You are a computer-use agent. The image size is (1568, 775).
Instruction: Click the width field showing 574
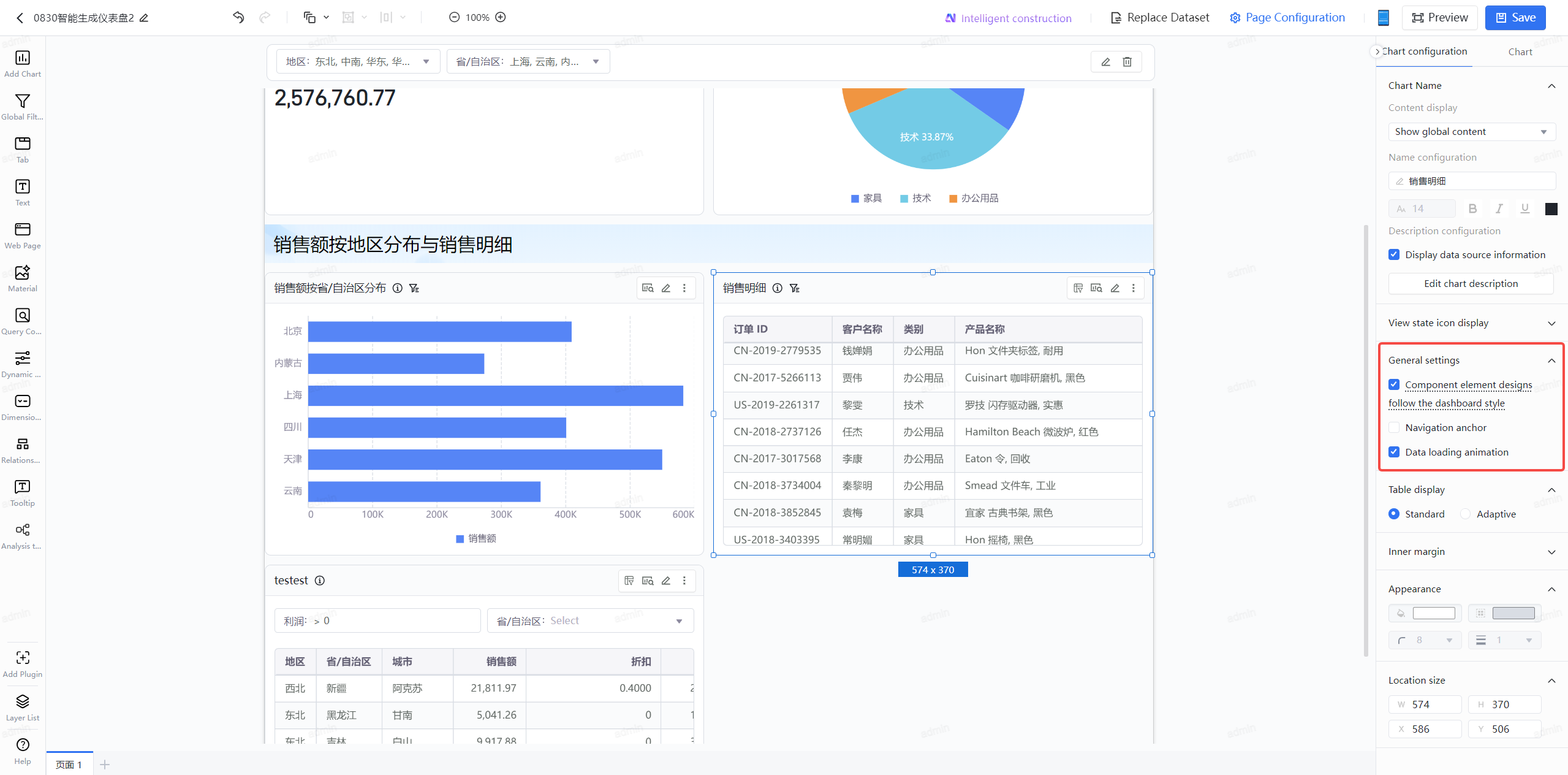pyautogui.click(x=1425, y=704)
